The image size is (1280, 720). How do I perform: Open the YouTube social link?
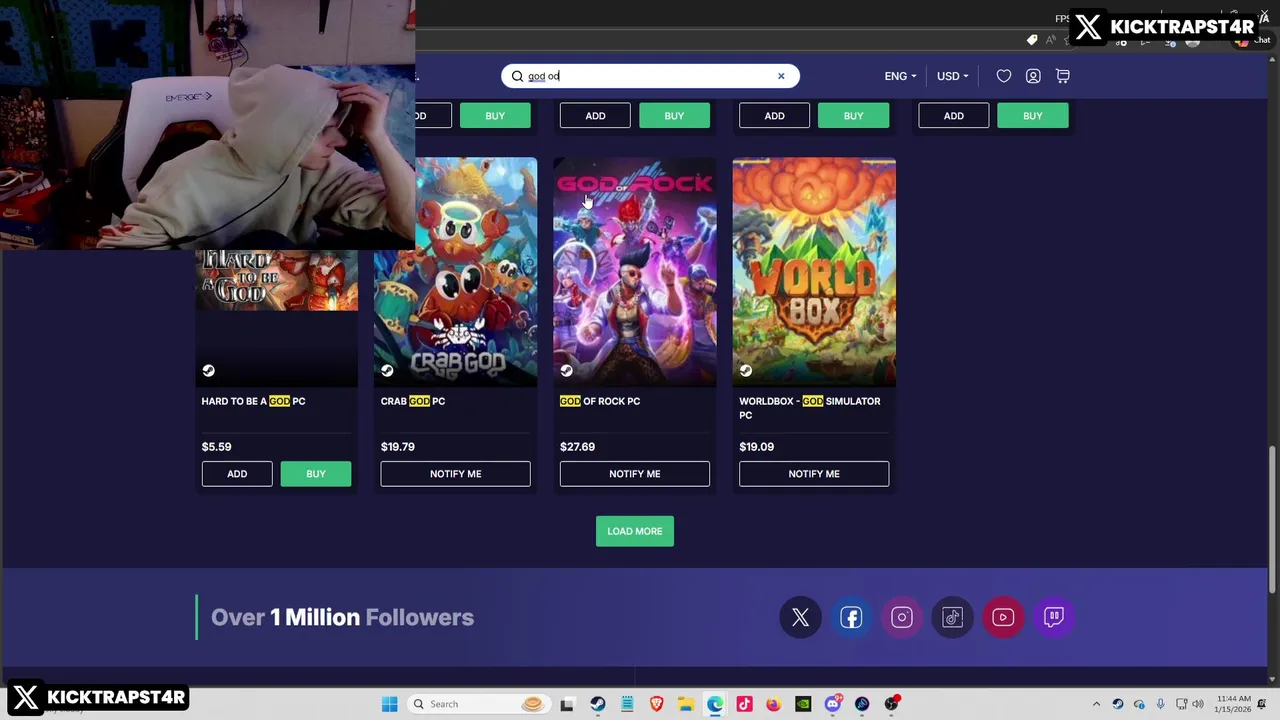[x=1003, y=617]
